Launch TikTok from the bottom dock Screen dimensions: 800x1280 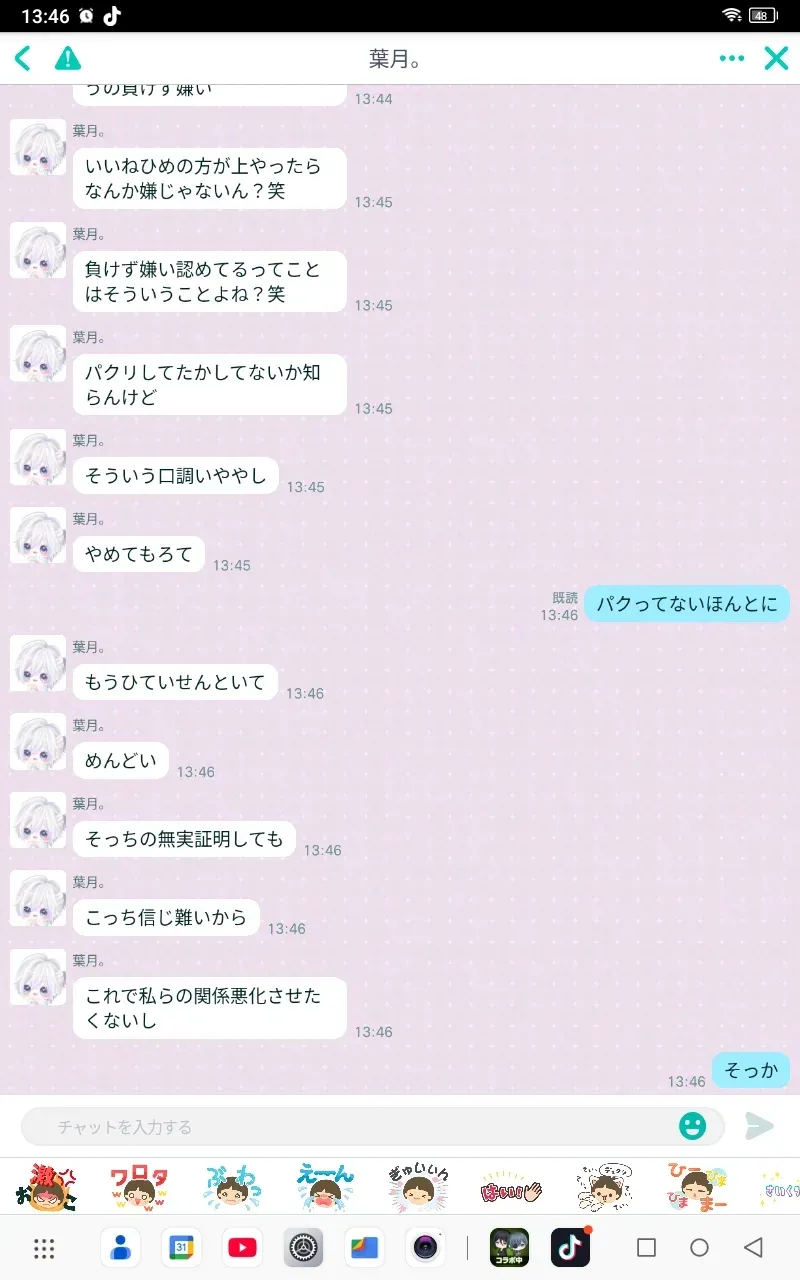[x=570, y=1247]
